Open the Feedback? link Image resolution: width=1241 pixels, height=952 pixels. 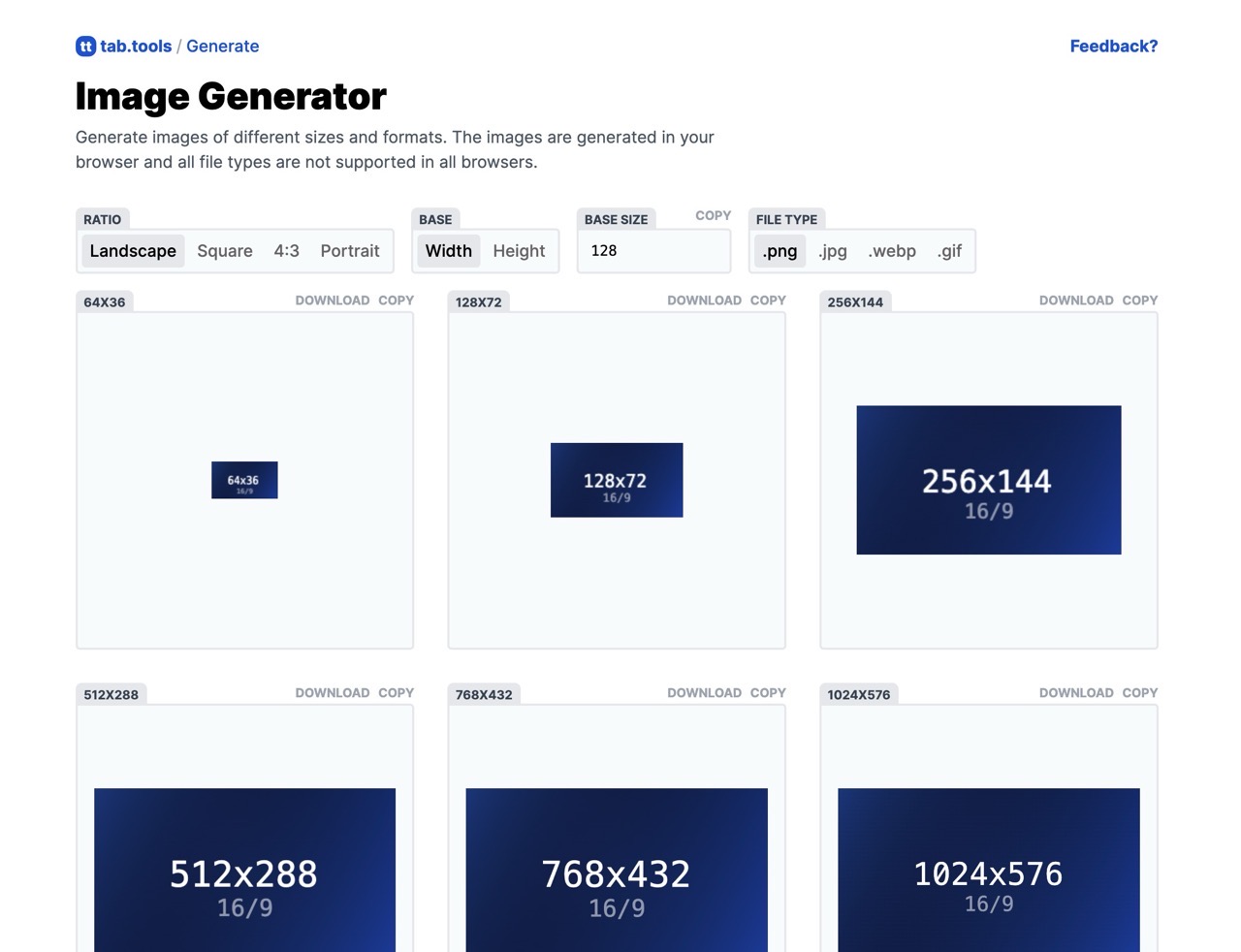pos(1113,47)
